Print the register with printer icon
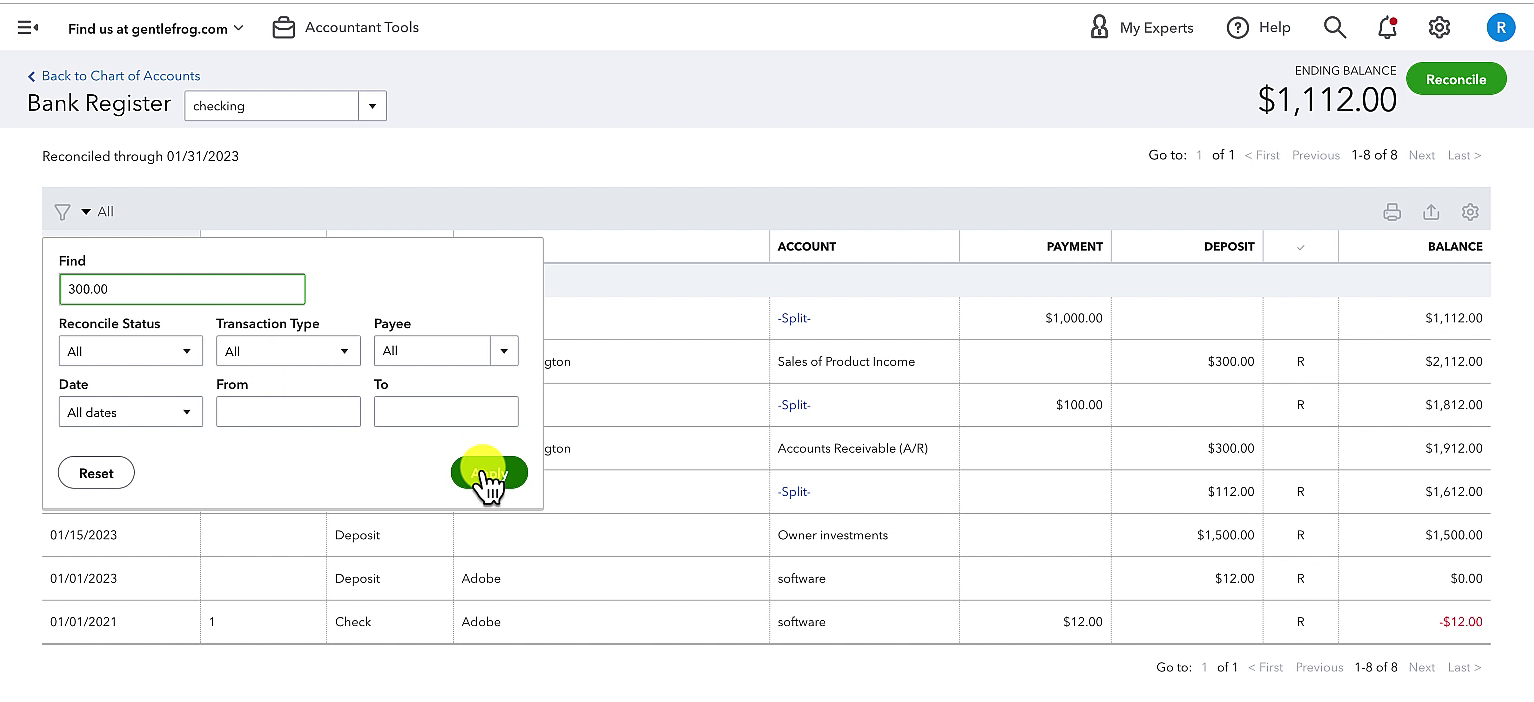The image size is (1534, 702). pyautogui.click(x=1392, y=212)
